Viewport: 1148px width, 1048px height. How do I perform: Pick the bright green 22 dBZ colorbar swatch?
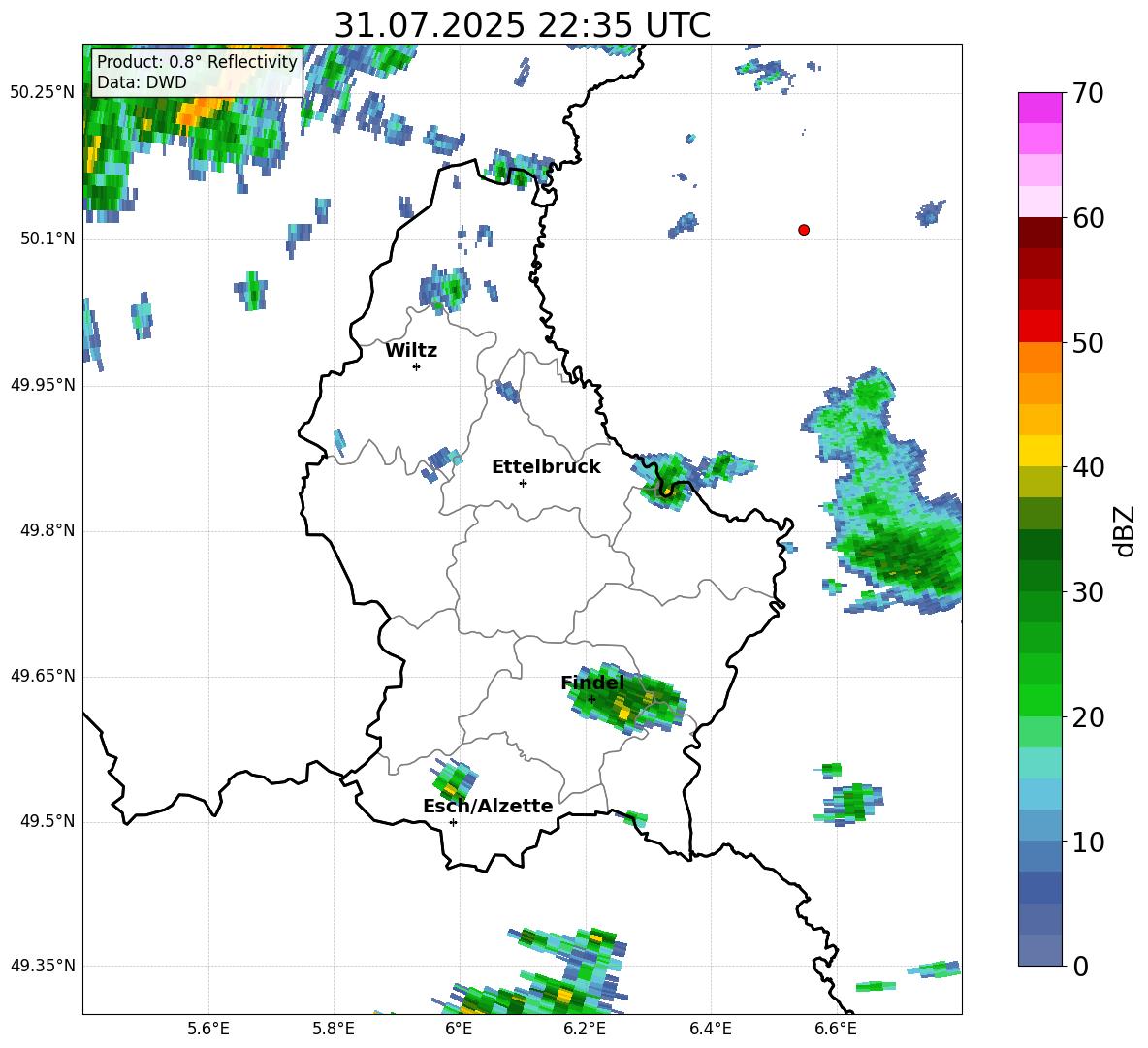tap(1039, 701)
